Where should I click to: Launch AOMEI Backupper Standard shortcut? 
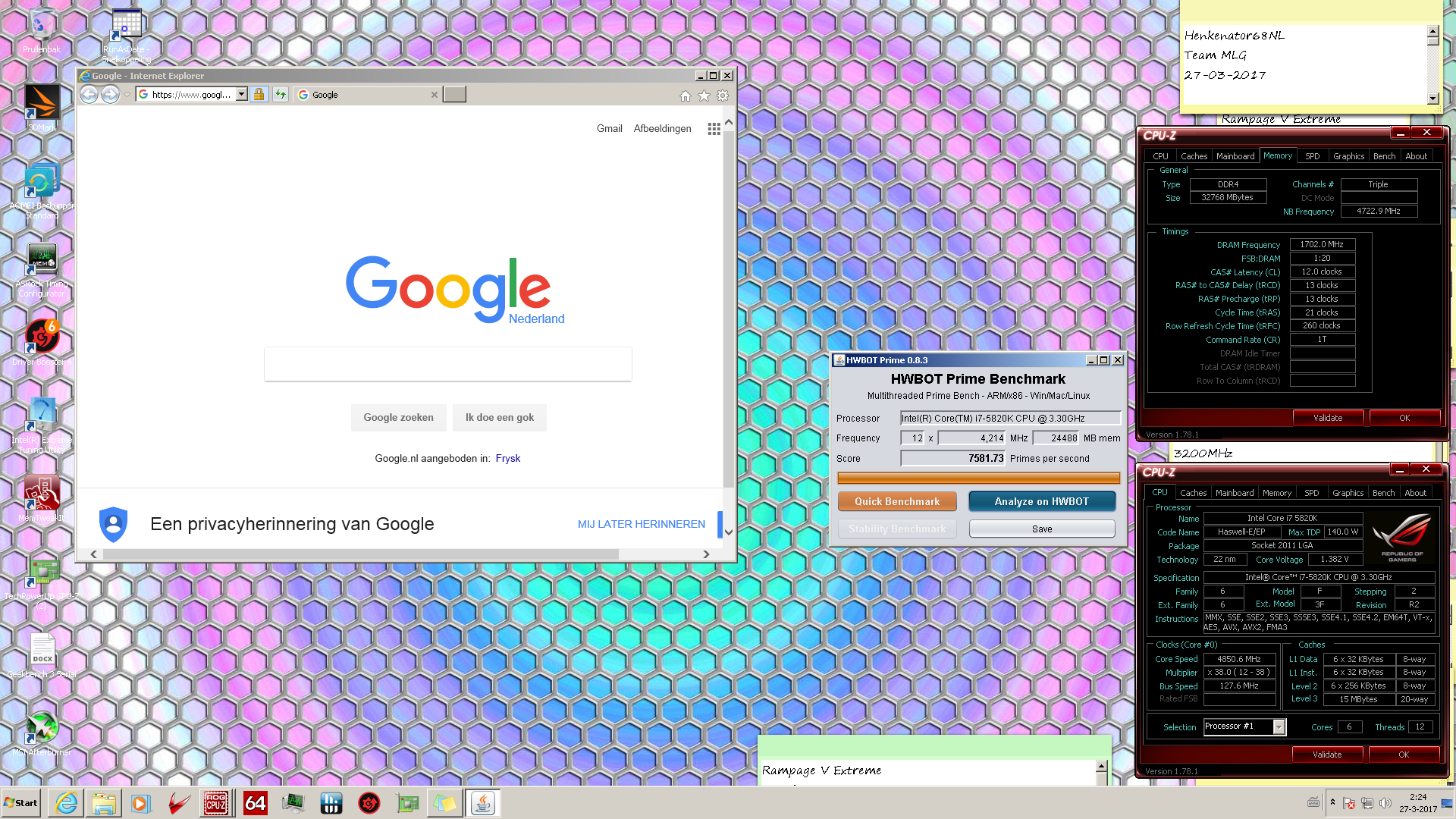point(42,192)
